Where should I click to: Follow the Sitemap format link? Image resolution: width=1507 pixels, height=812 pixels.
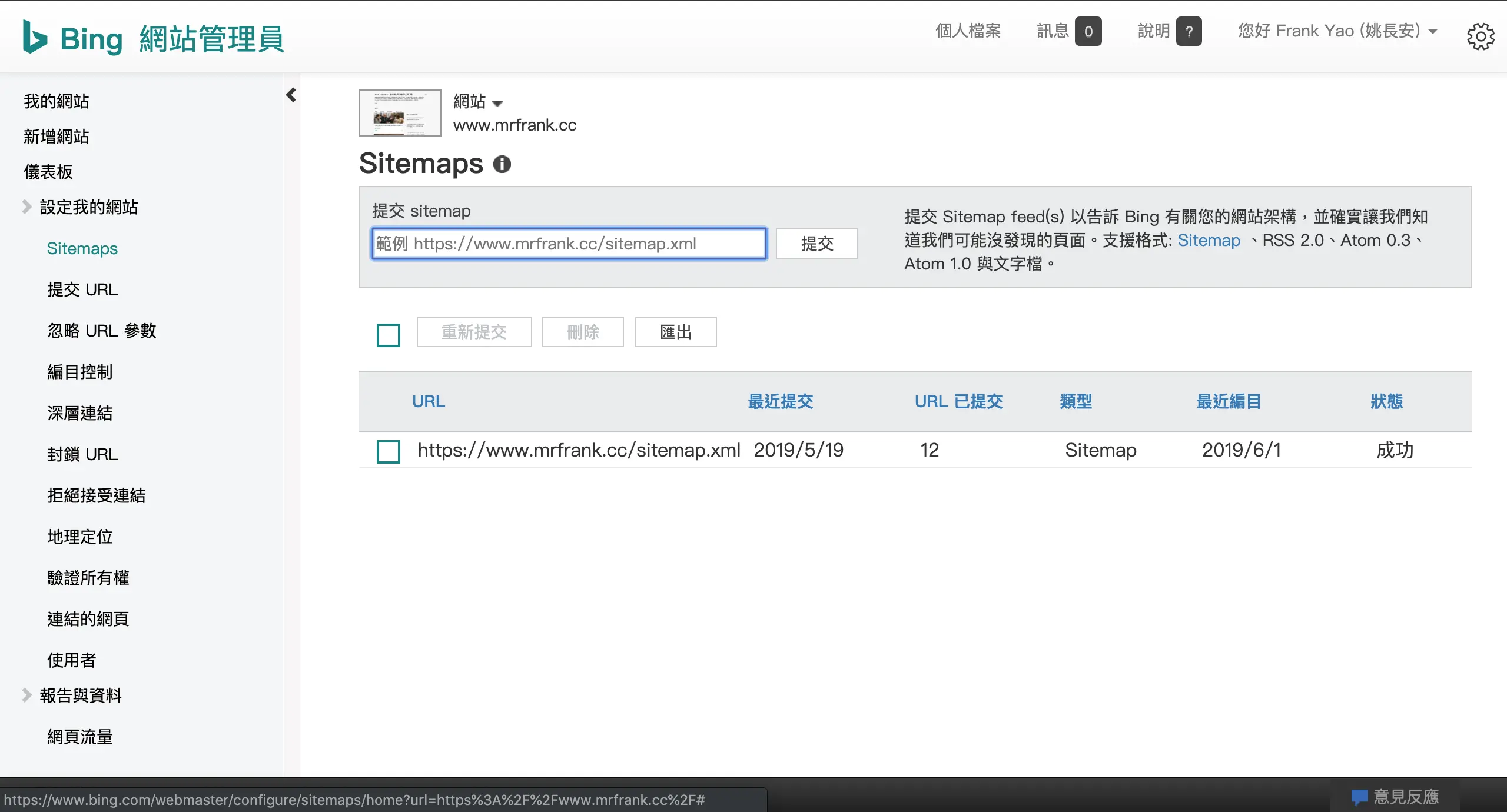(1209, 240)
